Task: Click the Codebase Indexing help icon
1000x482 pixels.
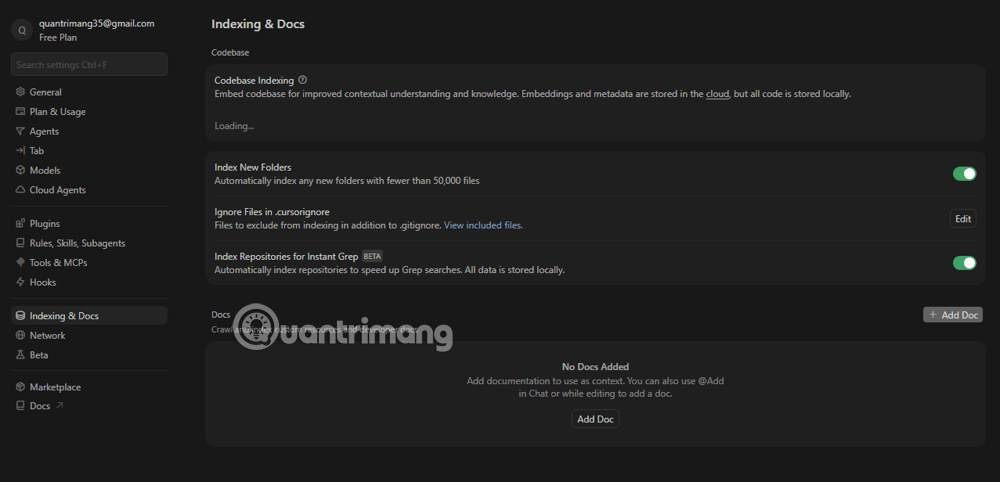Action: coord(303,80)
